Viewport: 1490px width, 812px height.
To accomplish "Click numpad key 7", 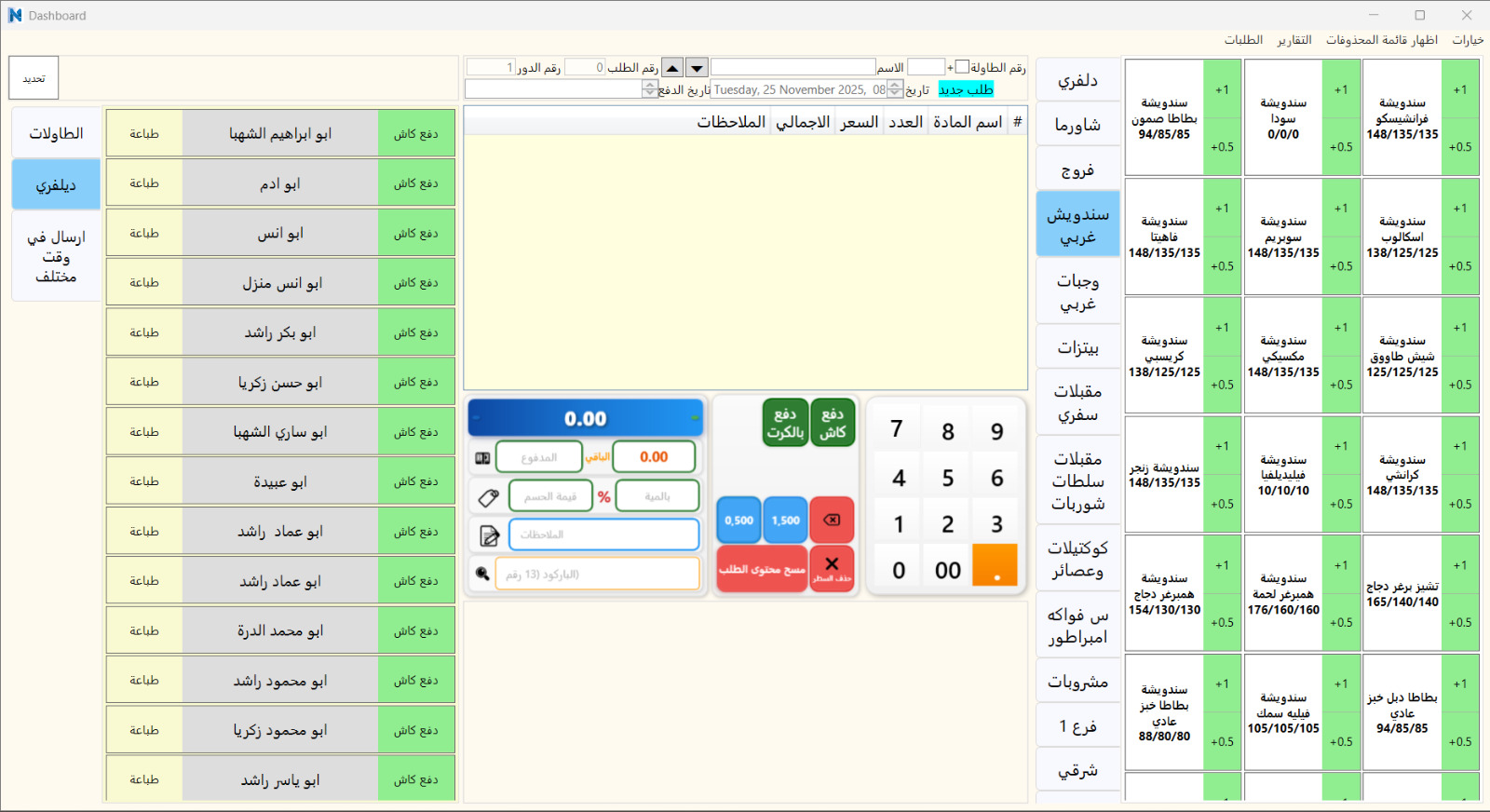I will pyautogui.click(x=897, y=429).
